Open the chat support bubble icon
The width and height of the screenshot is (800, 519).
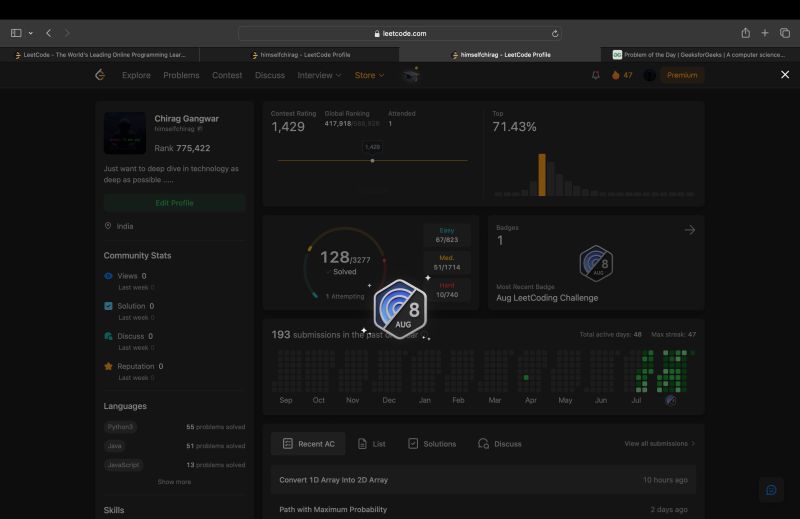click(x=771, y=490)
